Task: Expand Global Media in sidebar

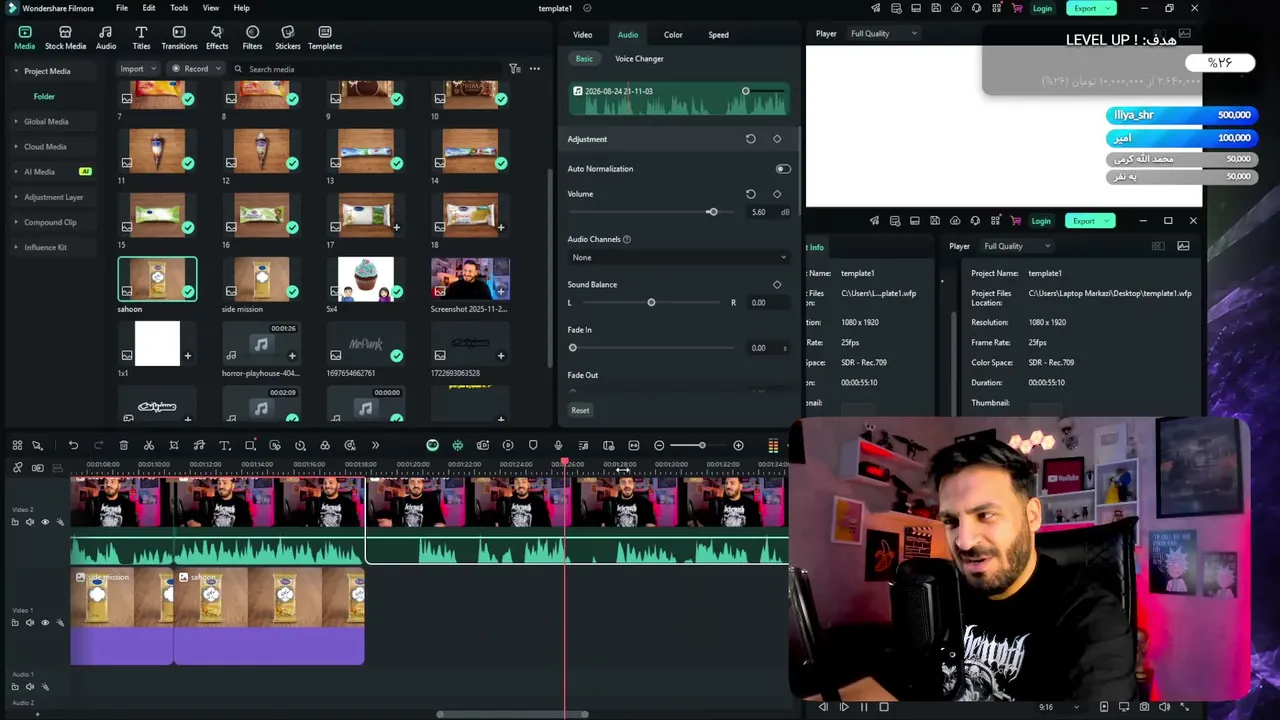Action: [x=16, y=121]
